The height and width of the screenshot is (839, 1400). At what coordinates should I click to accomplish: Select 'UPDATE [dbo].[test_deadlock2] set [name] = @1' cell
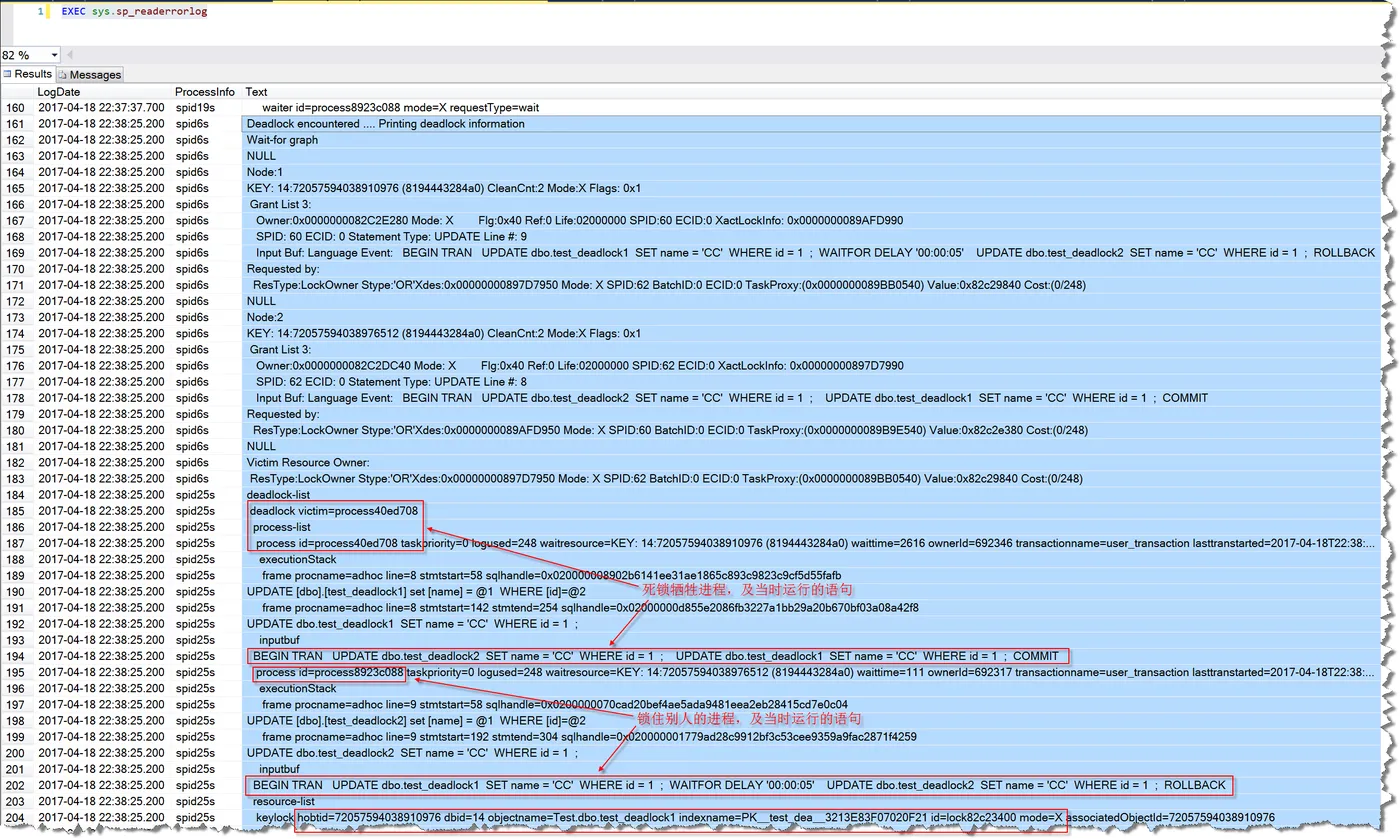point(810,720)
